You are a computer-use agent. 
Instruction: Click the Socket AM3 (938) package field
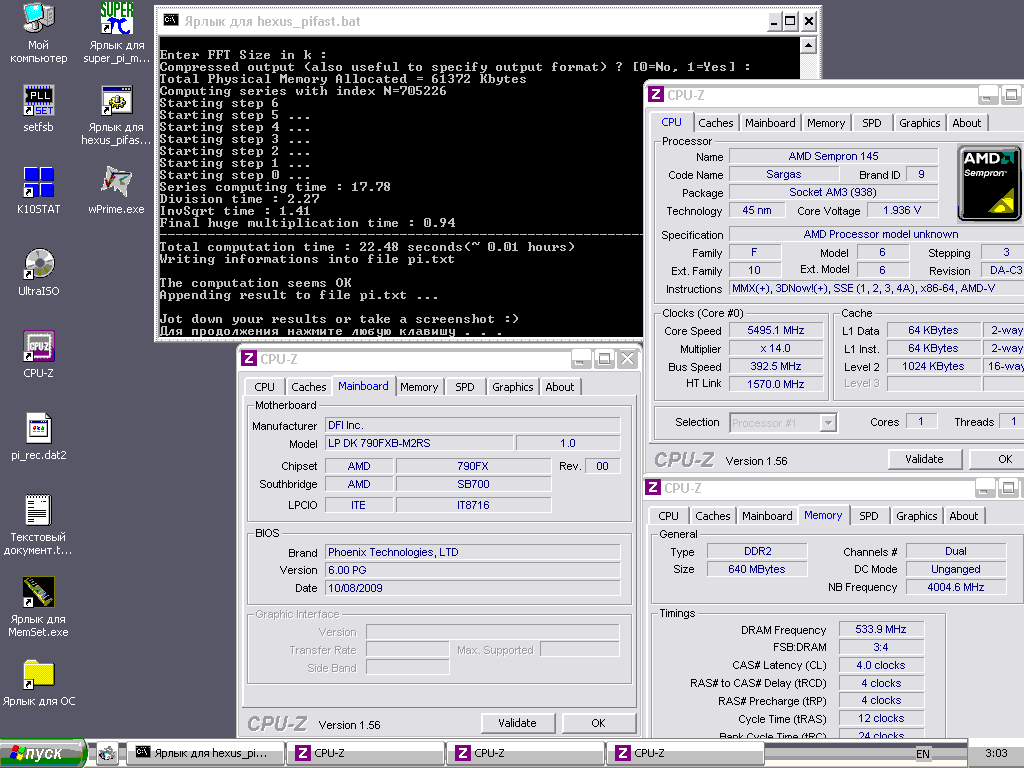pyautogui.click(x=833, y=192)
